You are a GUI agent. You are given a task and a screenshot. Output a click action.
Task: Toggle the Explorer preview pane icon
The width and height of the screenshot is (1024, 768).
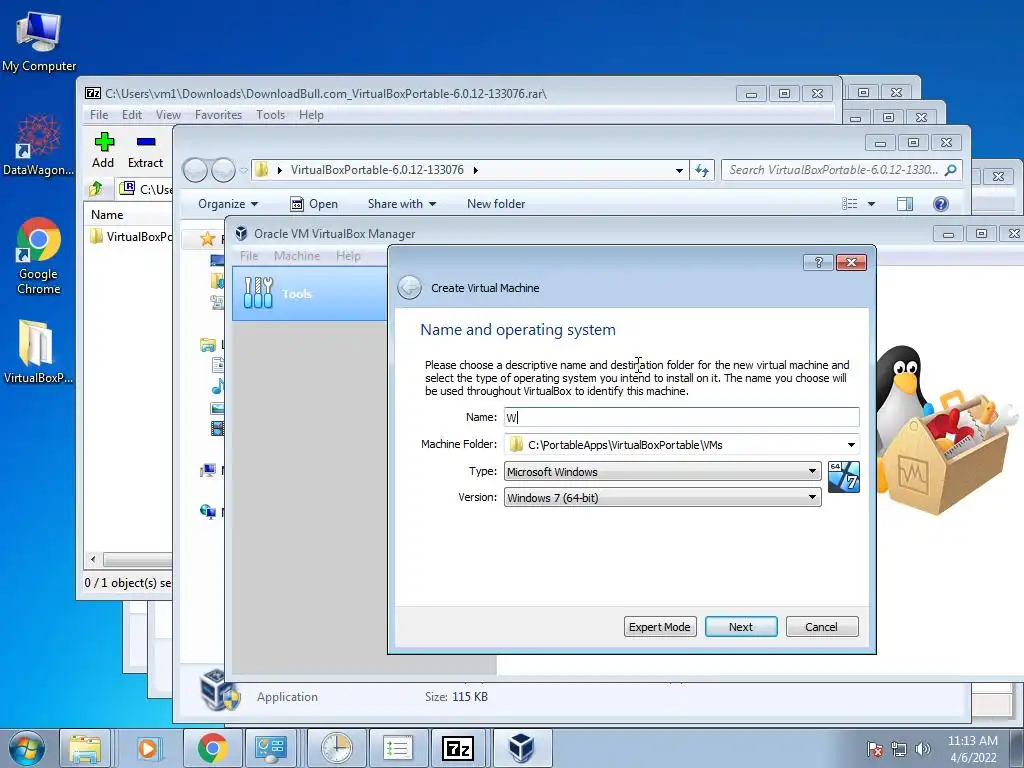(x=904, y=204)
